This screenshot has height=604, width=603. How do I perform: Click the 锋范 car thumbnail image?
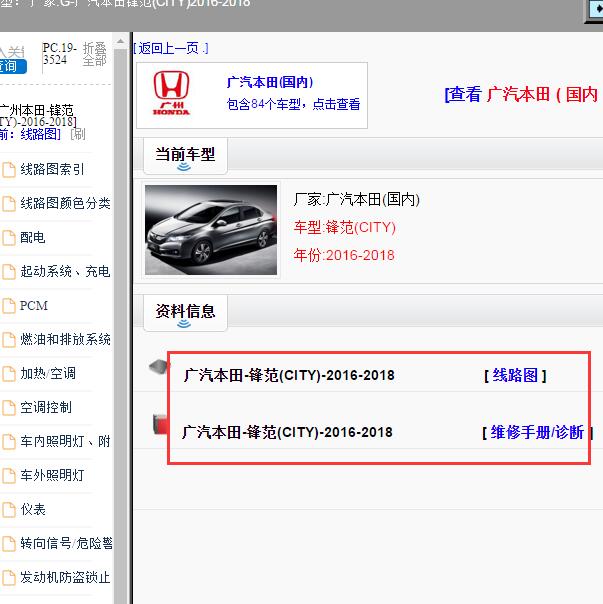click(211, 230)
